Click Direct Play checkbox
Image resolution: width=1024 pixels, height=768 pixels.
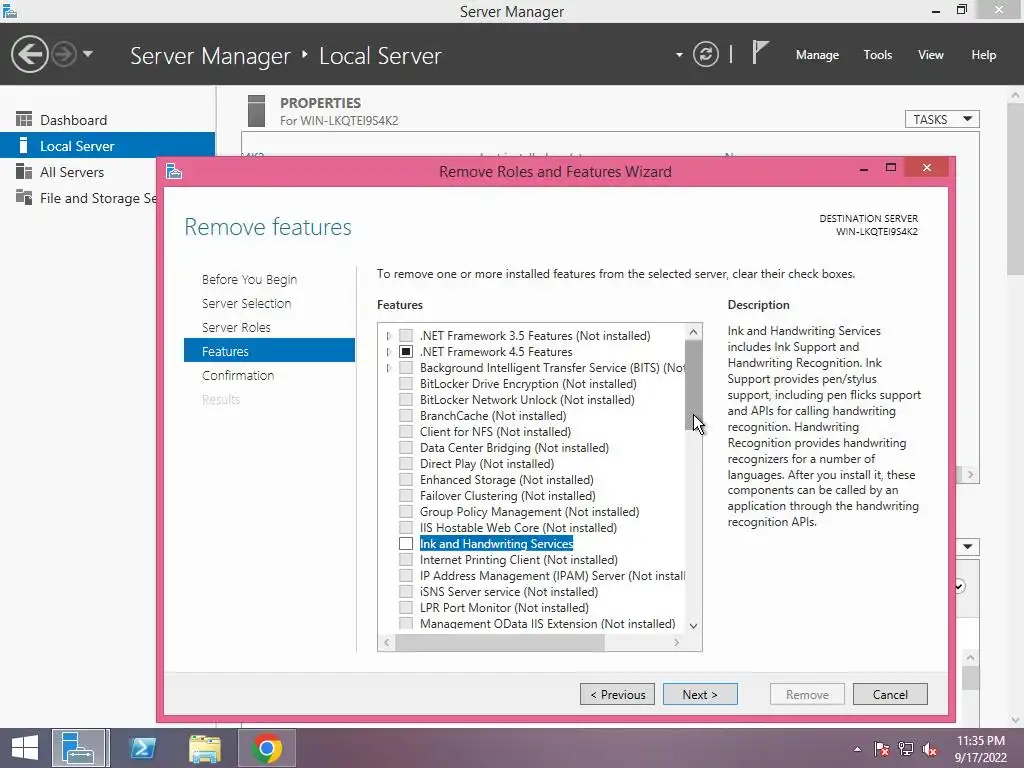click(406, 464)
